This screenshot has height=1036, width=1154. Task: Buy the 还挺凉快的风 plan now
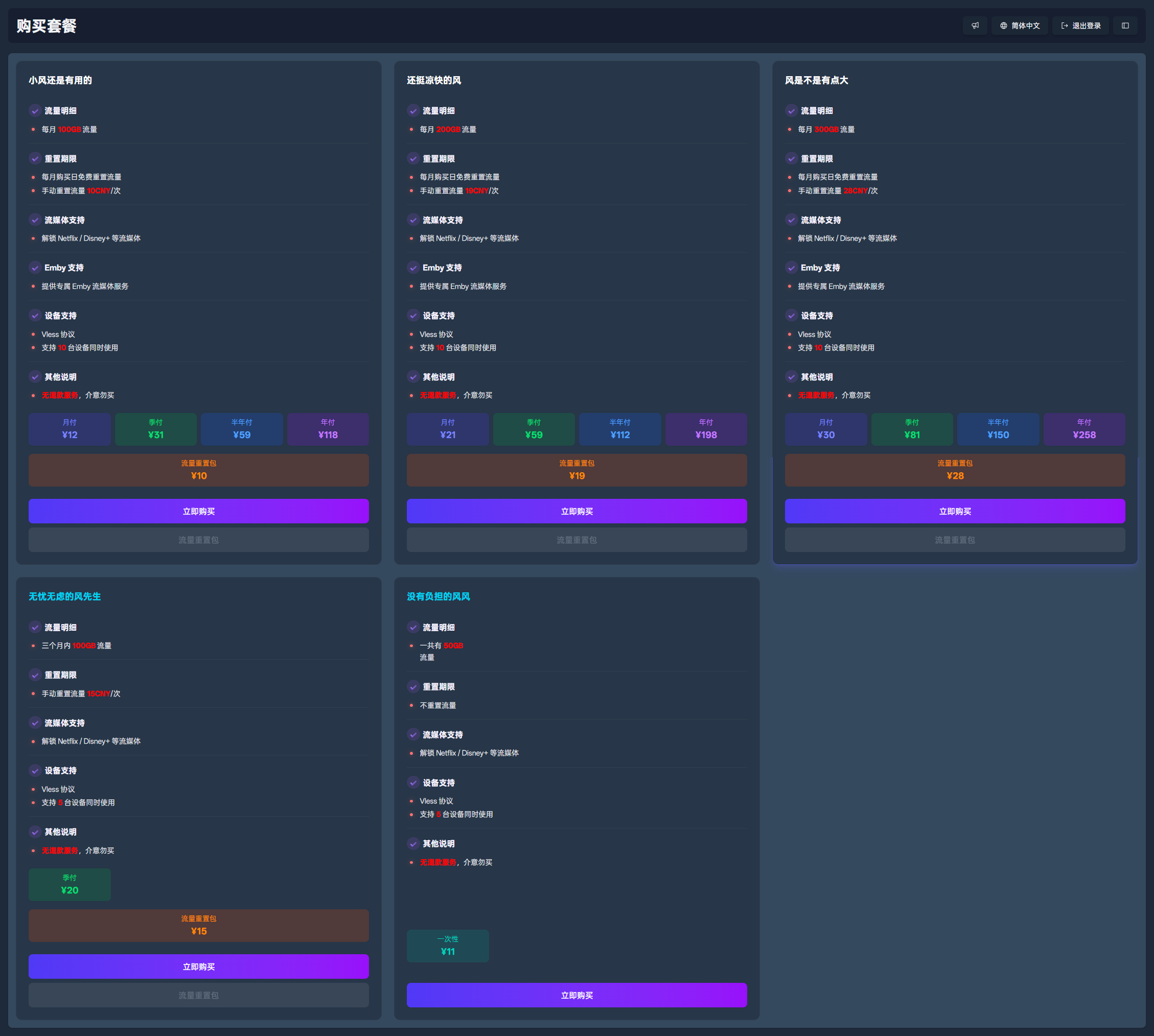[x=576, y=511]
